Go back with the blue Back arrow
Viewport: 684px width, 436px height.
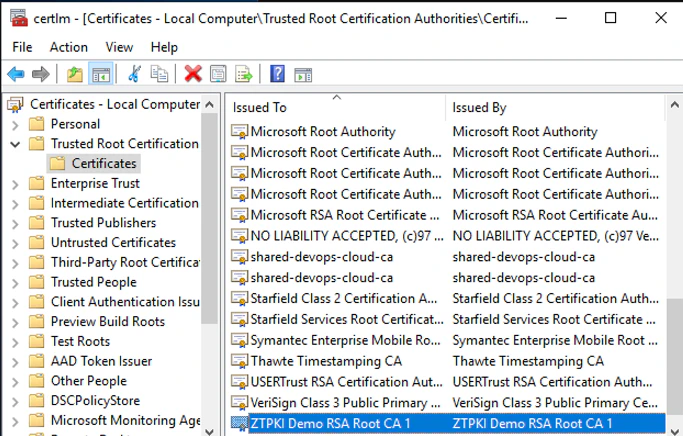pyautogui.click(x=16, y=74)
